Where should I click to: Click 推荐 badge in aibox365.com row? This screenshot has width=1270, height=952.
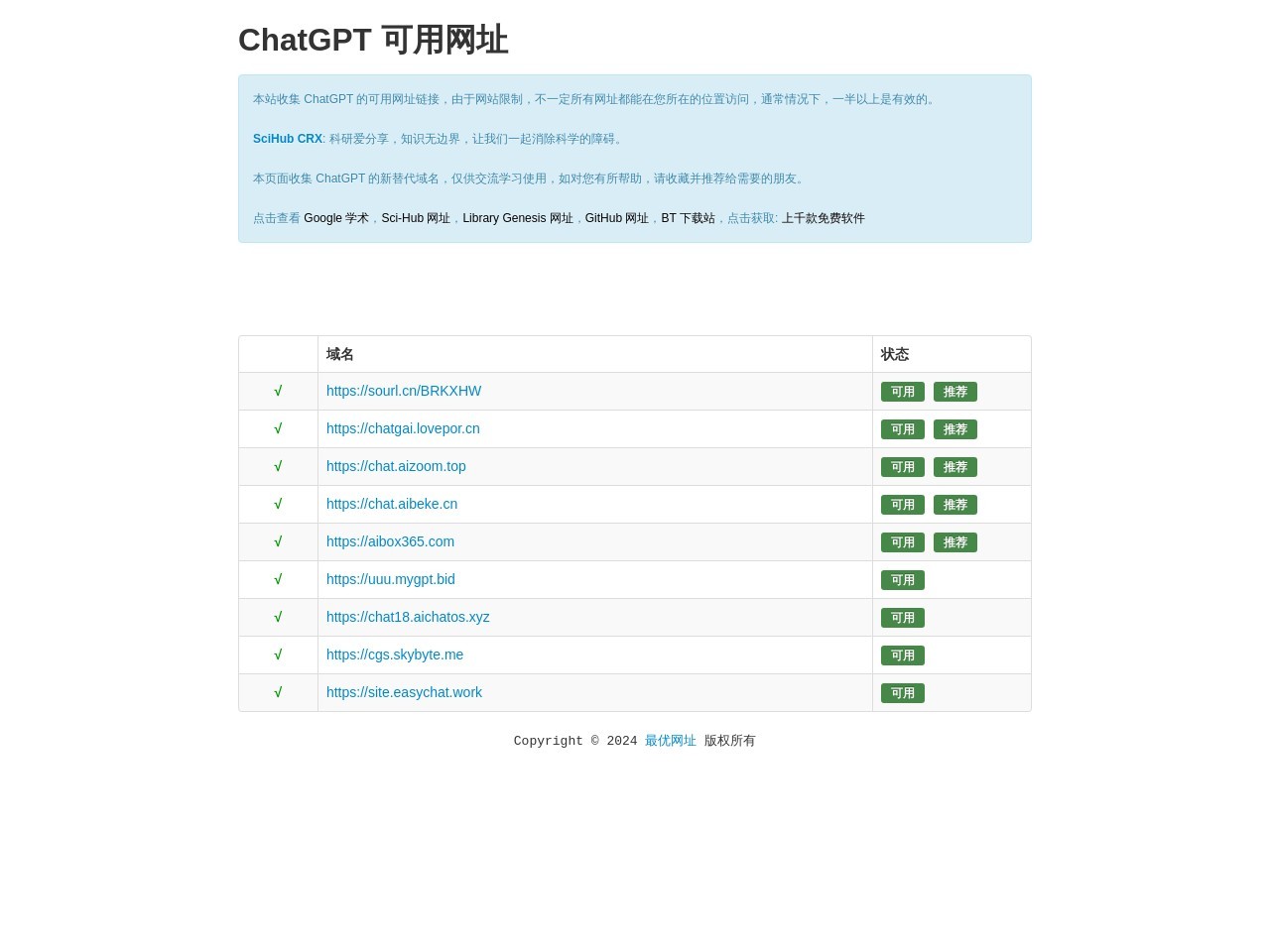point(955,542)
